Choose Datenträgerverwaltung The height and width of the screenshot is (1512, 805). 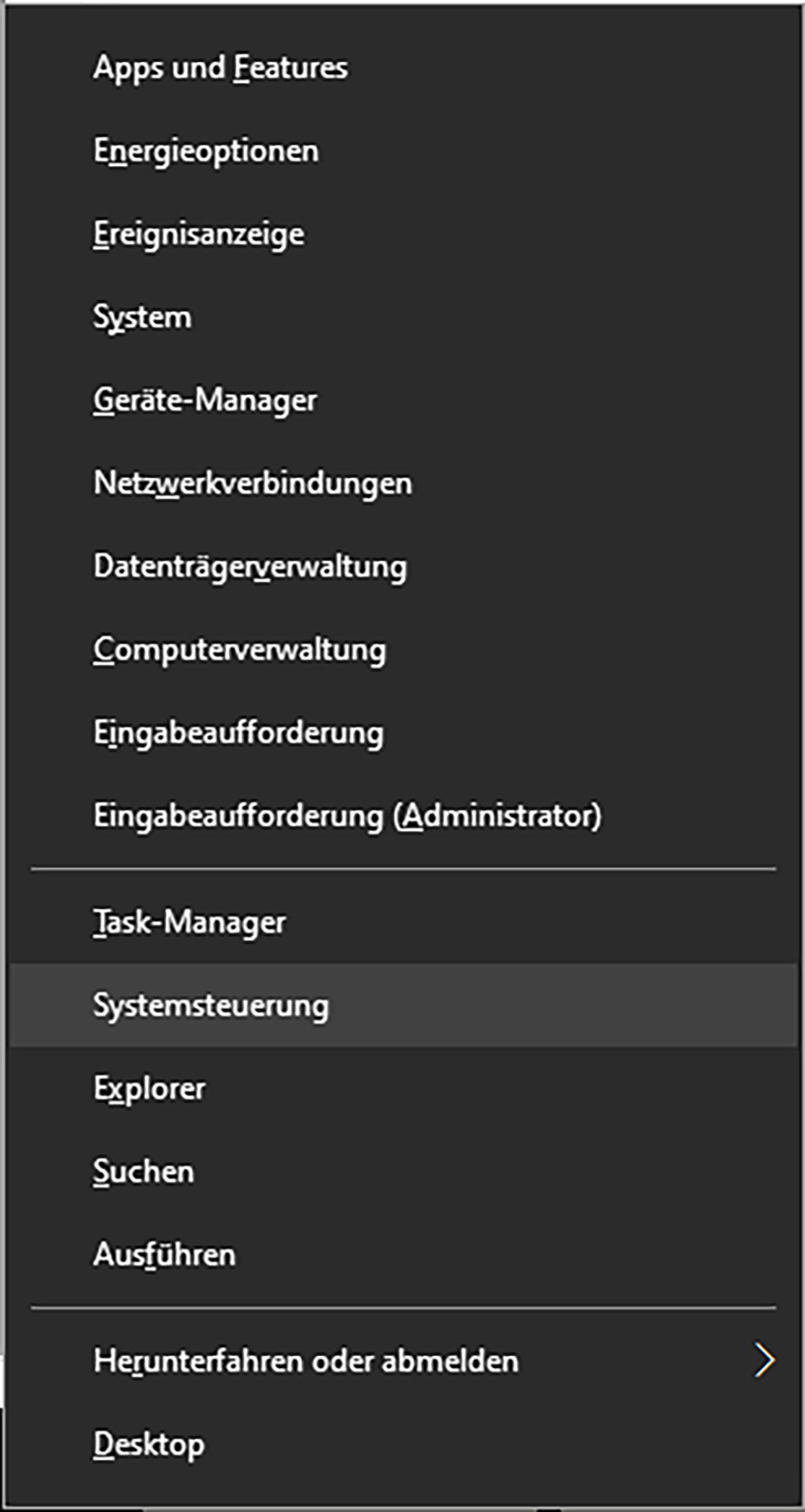250,566
